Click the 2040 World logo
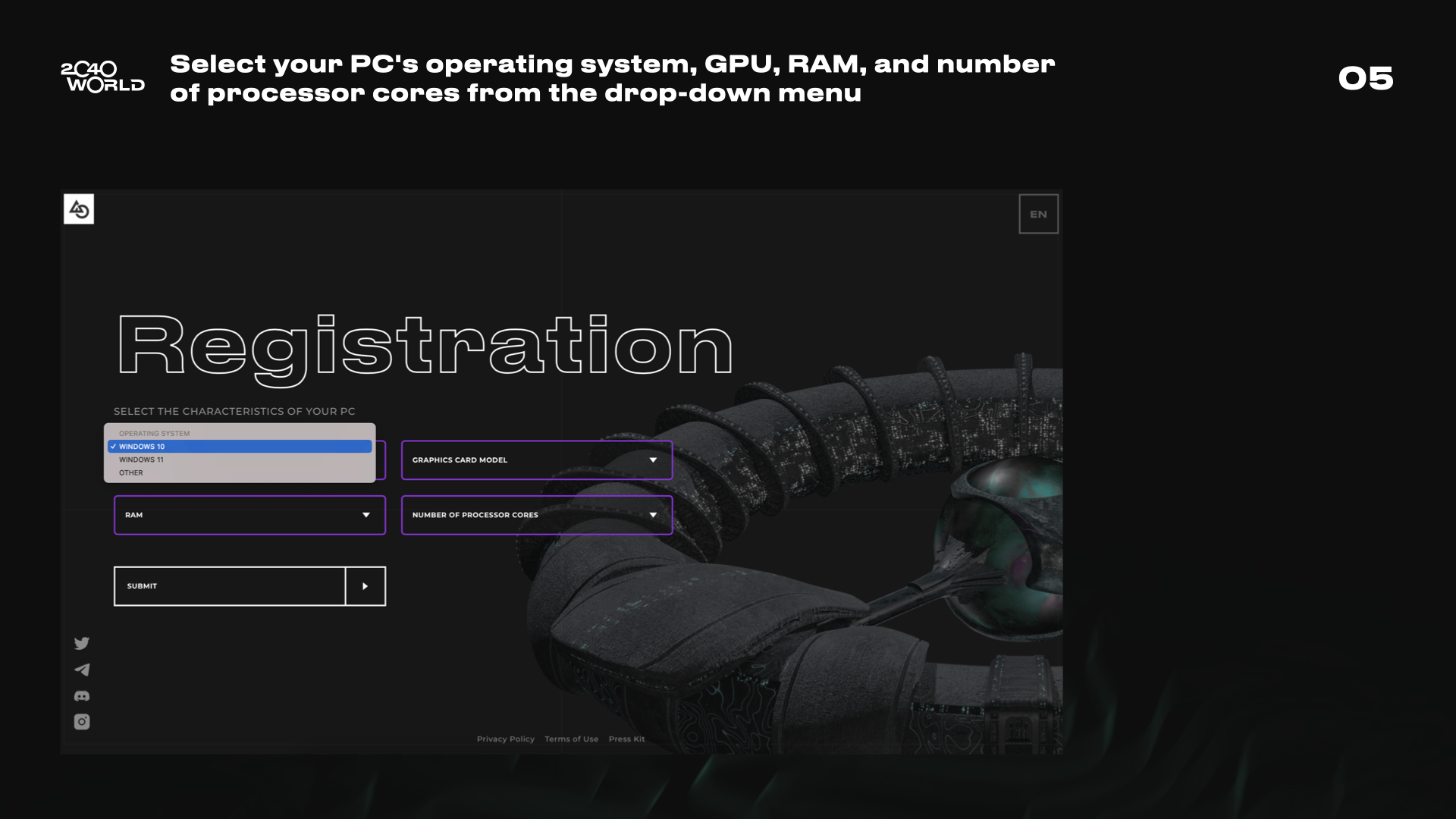 (102, 77)
